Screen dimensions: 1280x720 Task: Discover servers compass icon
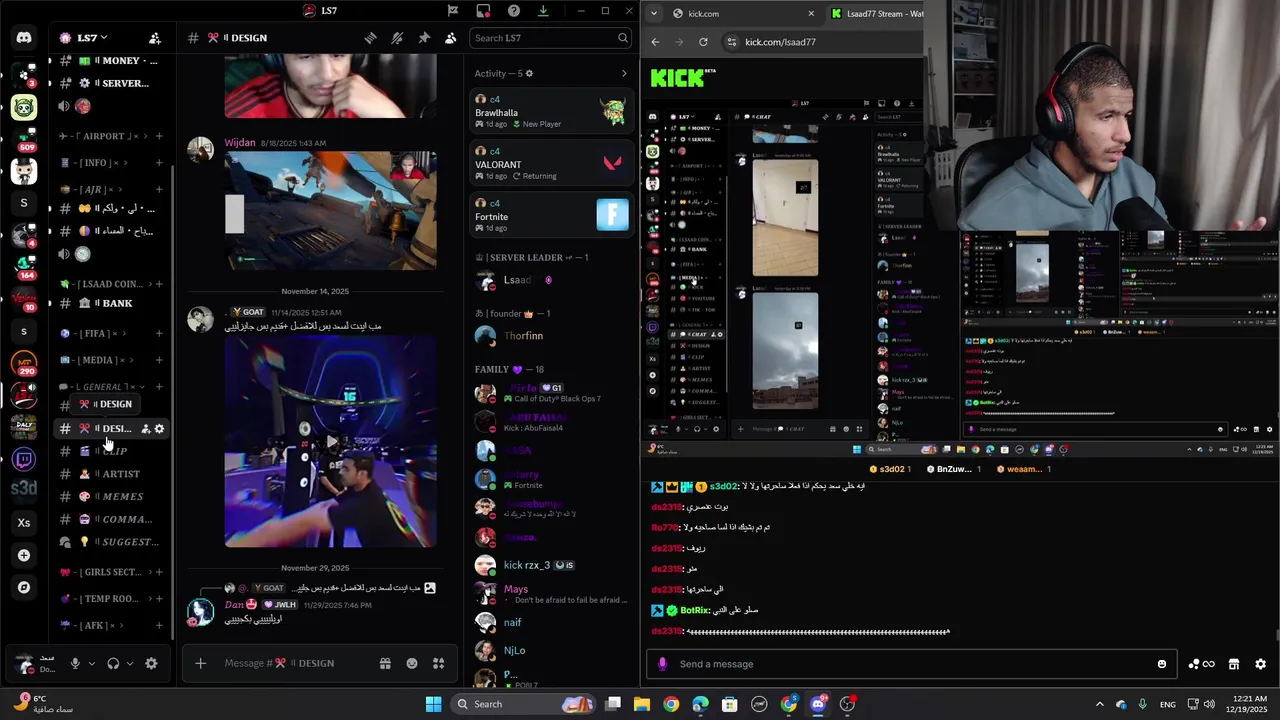click(x=24, y=587)
